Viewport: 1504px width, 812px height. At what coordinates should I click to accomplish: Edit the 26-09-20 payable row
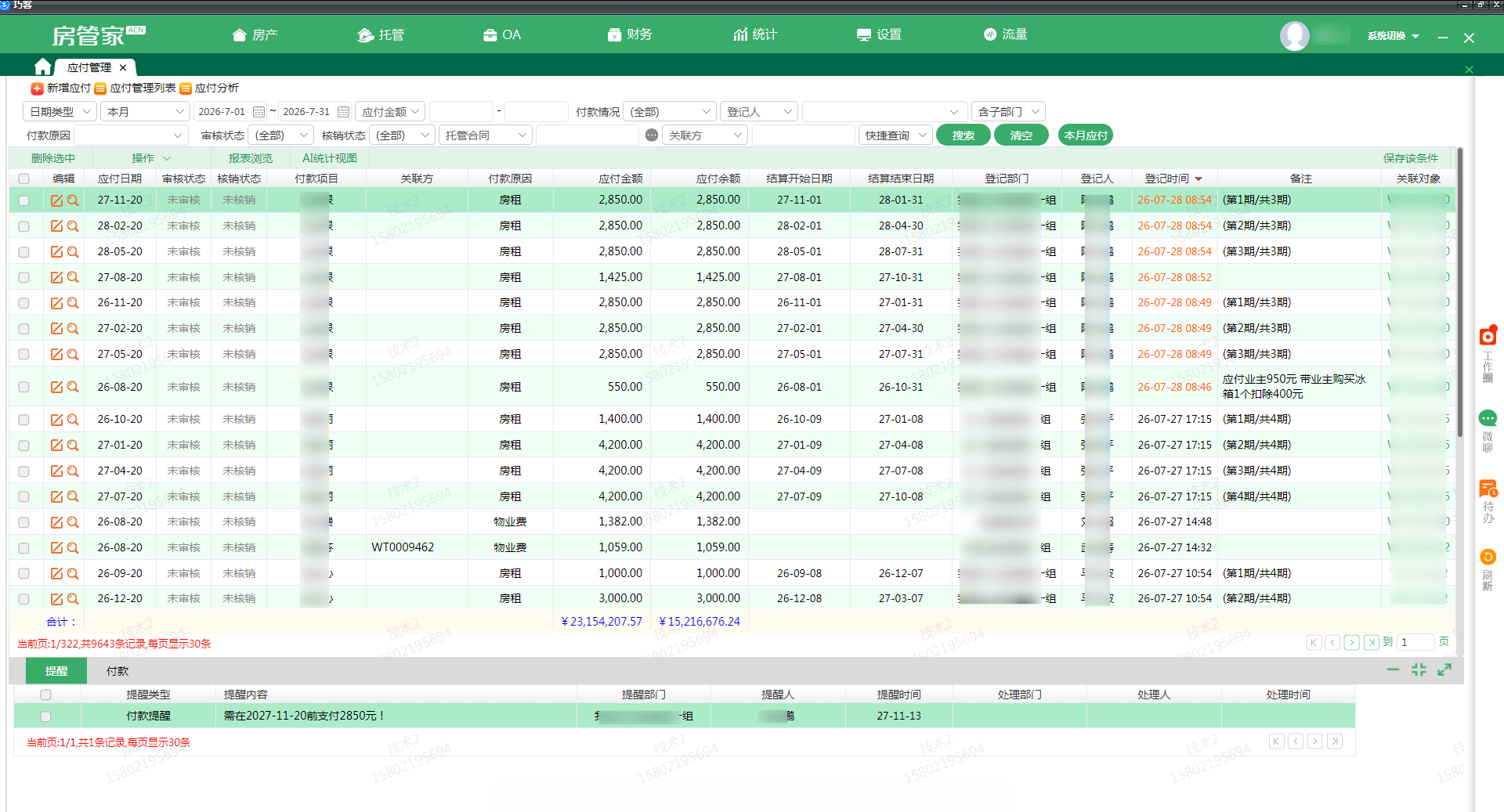pos(56,574)
